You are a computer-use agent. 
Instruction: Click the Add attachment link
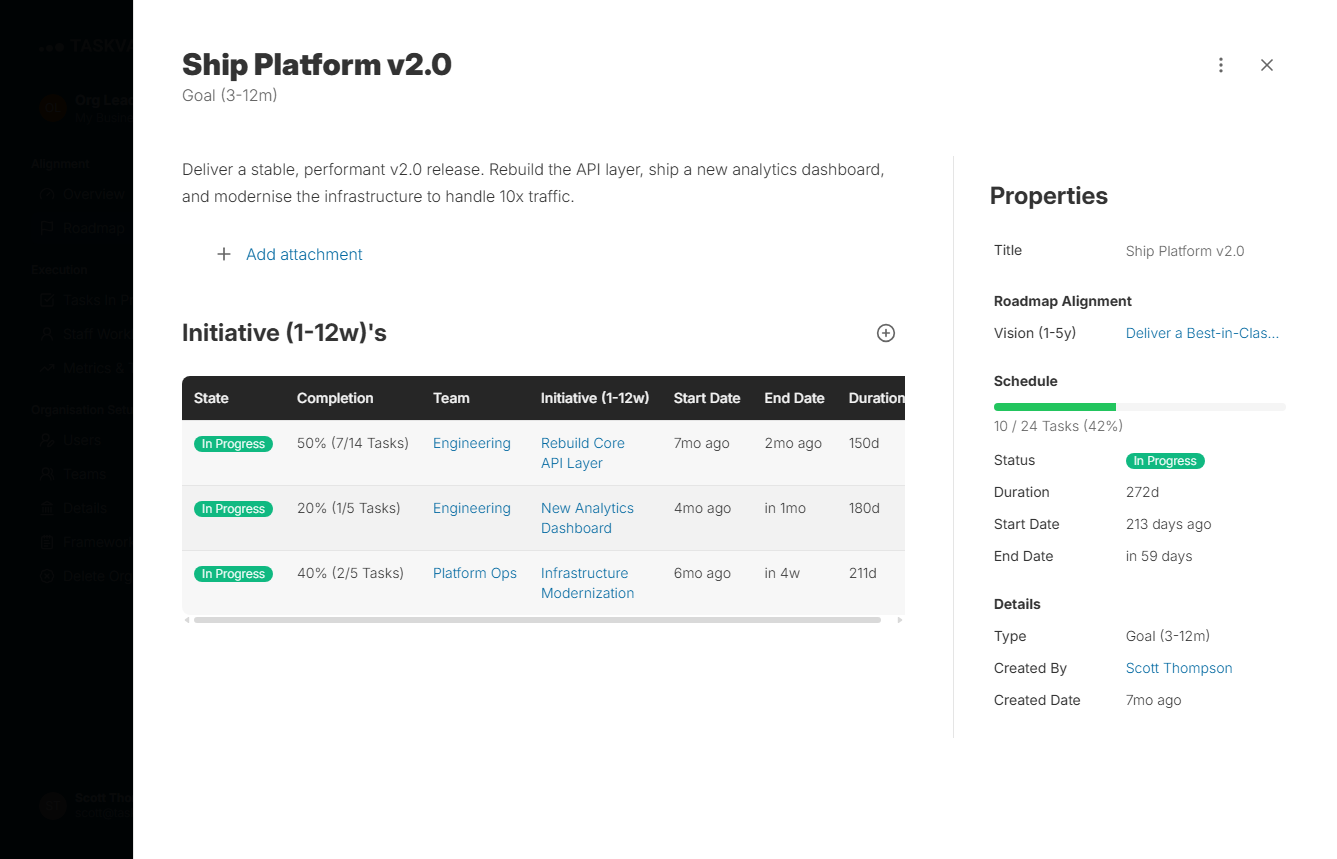coord(304,254)
